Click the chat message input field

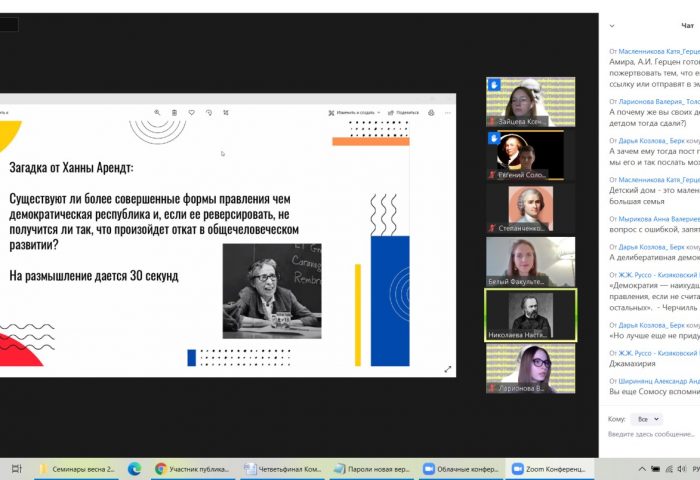pyautogui.click(x=651, y=434)
